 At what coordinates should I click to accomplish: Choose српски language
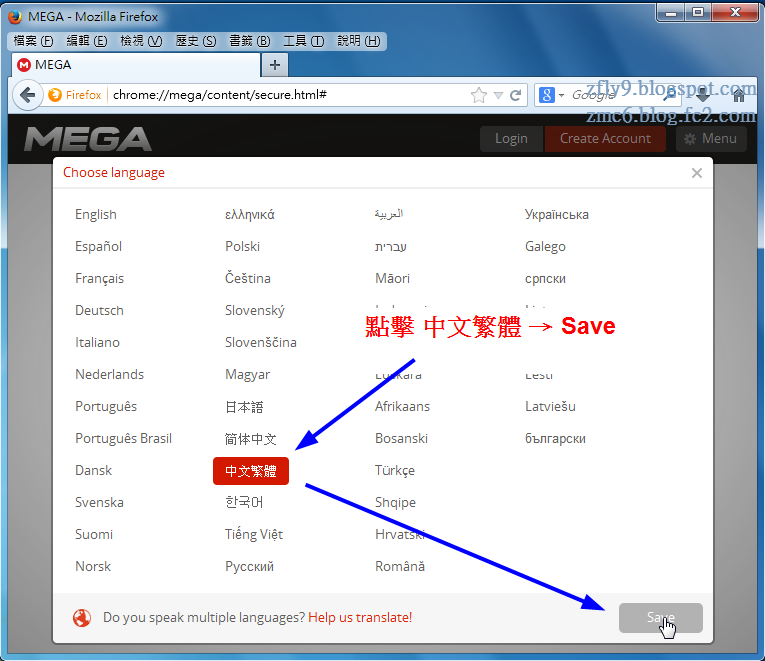(x=545, y=279)
